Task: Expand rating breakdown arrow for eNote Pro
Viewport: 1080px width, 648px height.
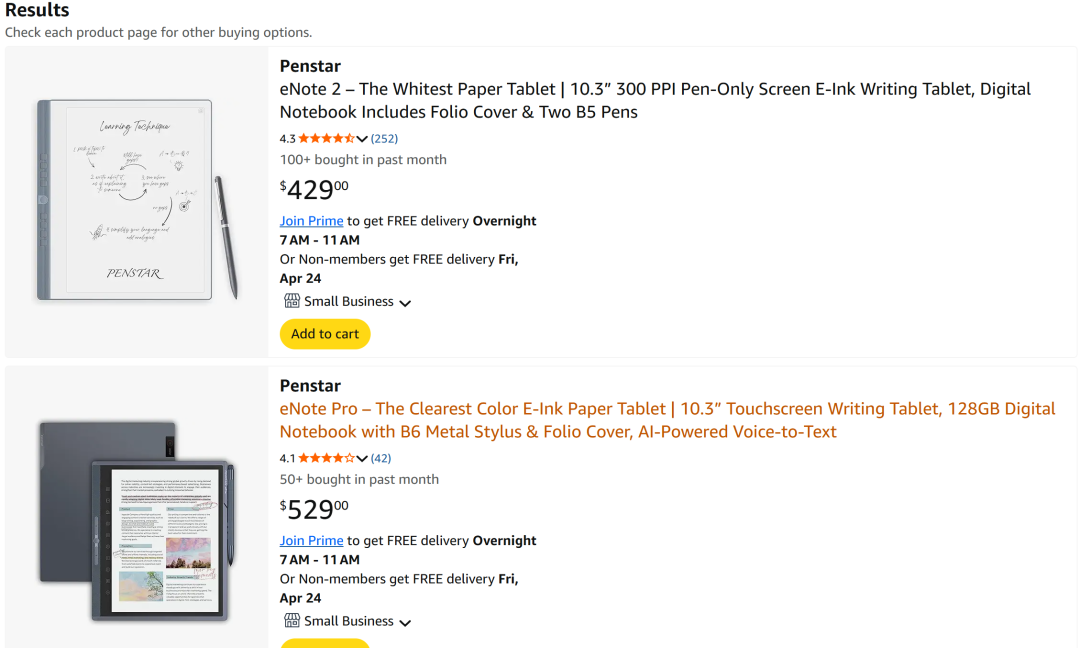Action: click(362, 459)
